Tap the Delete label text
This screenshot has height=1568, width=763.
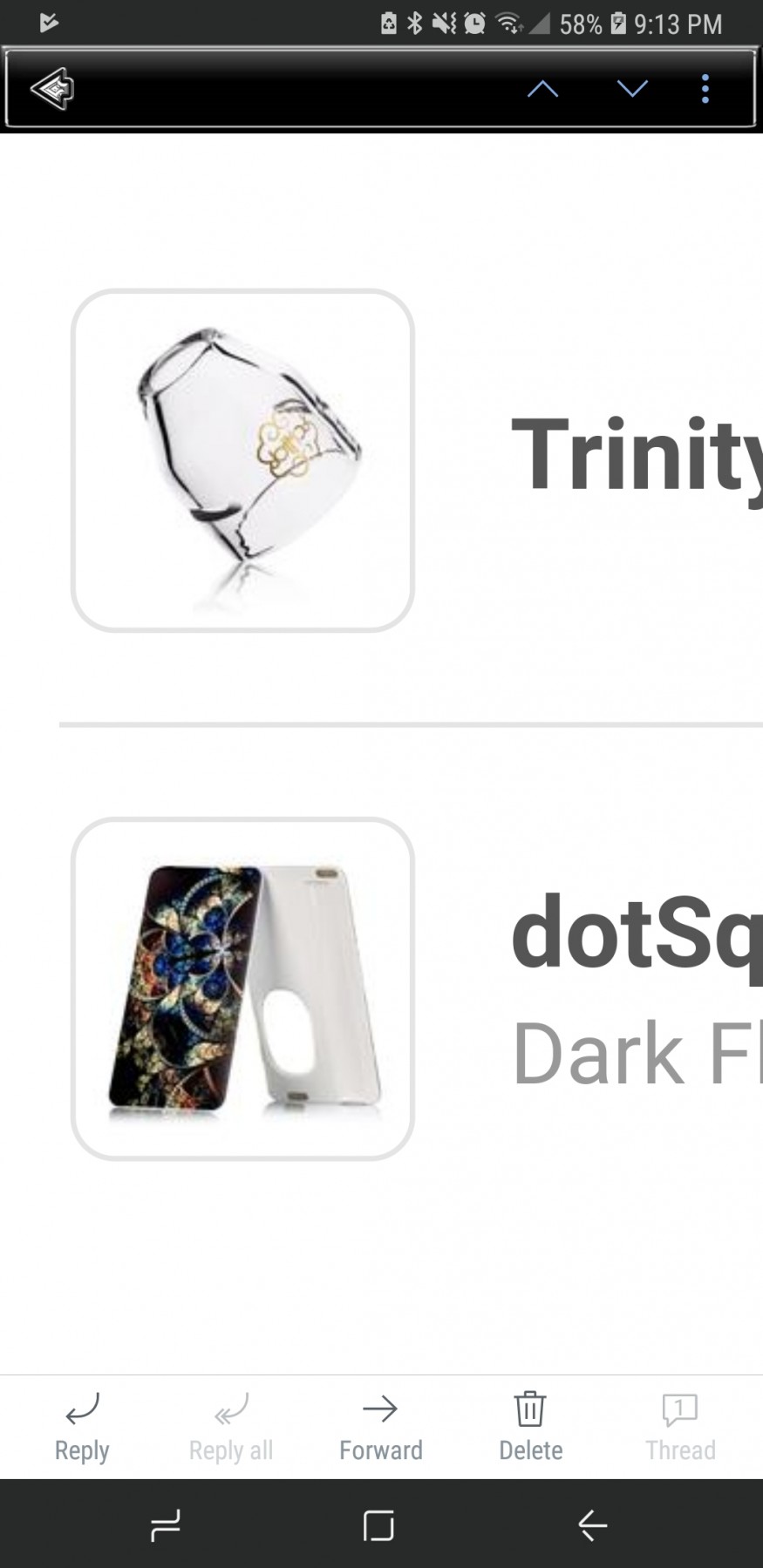tap(531, 1450)
